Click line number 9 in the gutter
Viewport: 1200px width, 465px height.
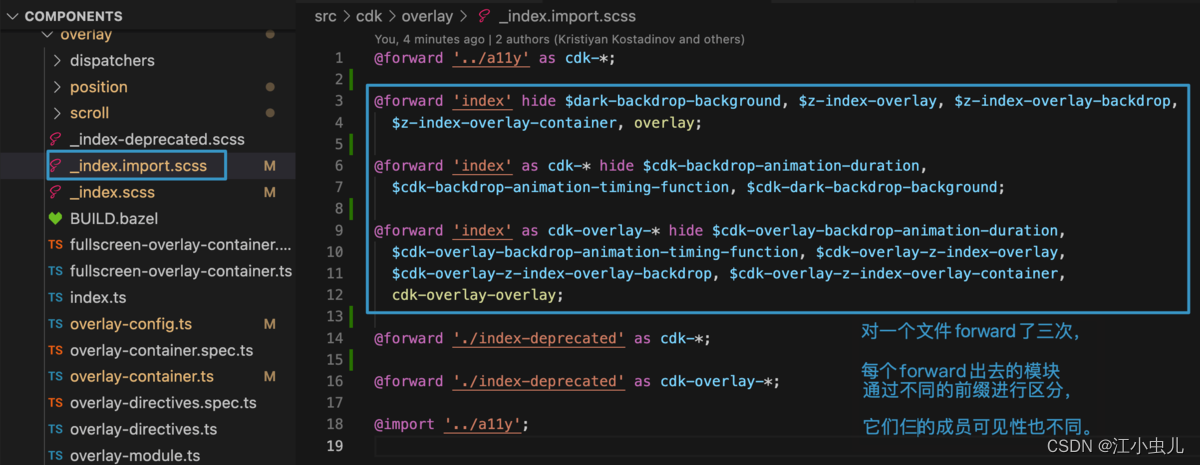(339, 230)
